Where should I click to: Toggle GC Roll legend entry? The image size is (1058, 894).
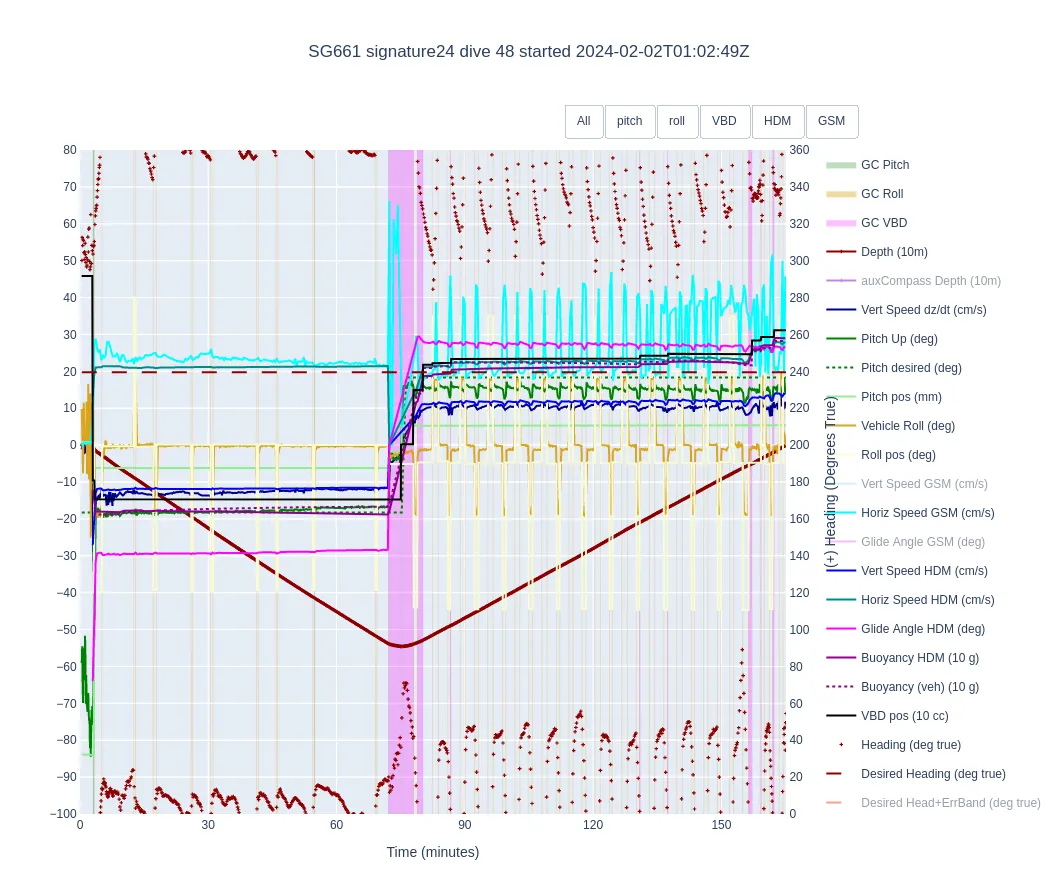pos(881,194)
